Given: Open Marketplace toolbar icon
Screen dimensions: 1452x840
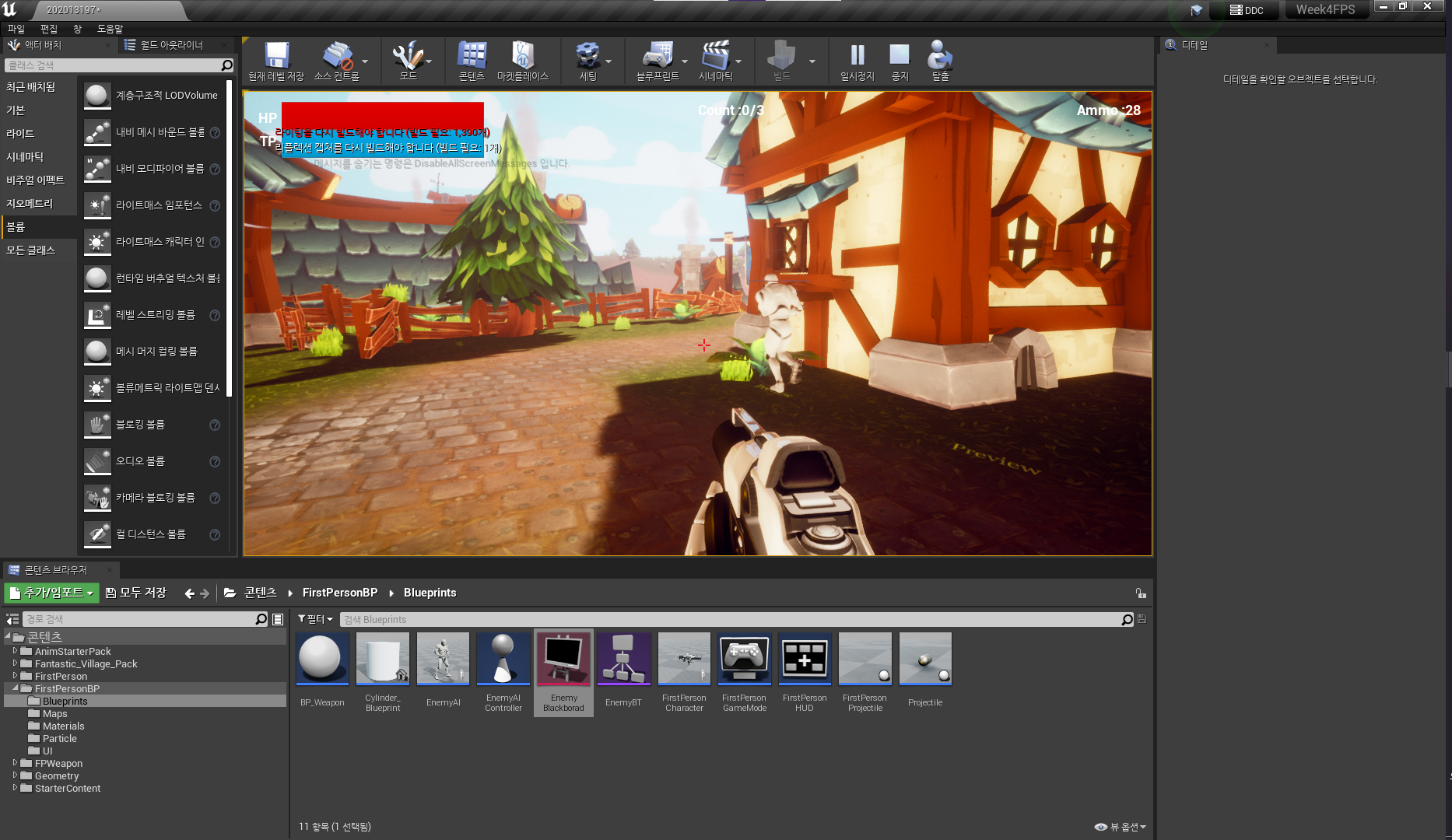Looking at the screenshot, I should [x=522, y=61].
